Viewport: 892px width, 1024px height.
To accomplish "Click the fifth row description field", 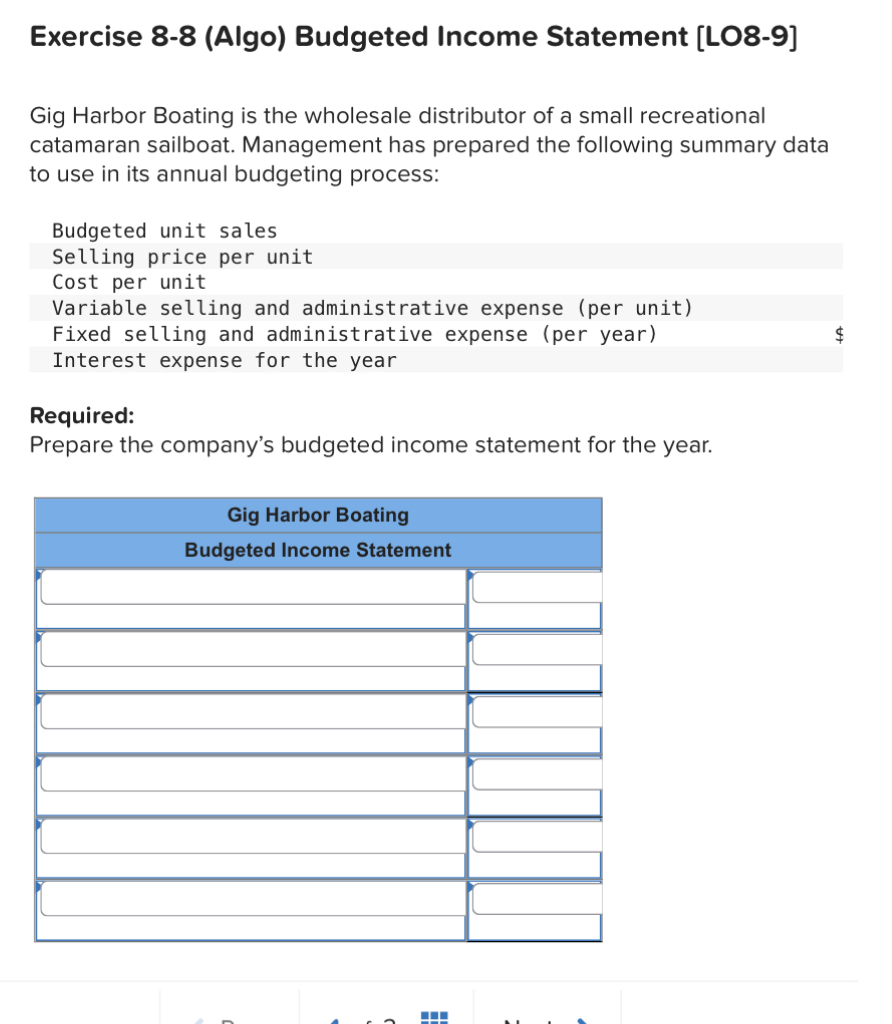I will 251,840.
